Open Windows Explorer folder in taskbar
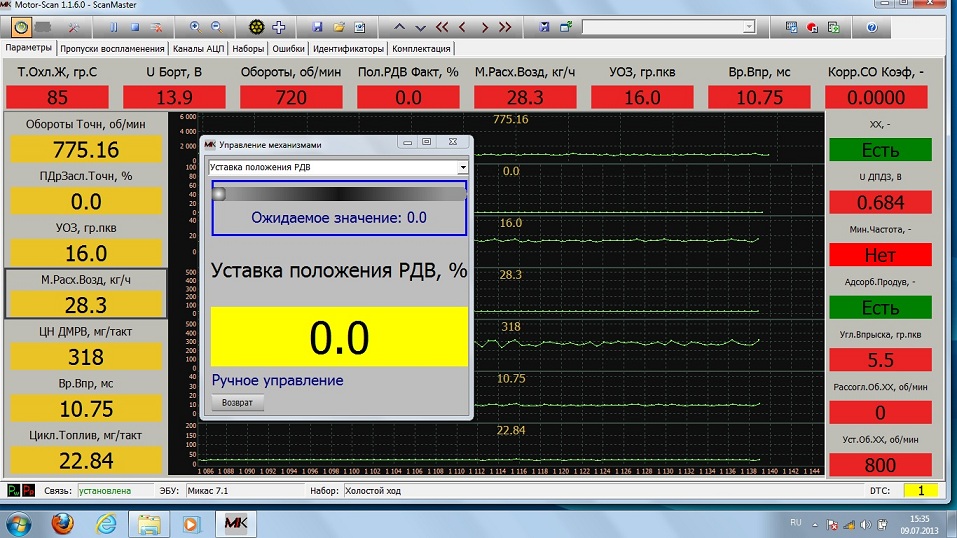The image size is (957, 538). [149, 524]
